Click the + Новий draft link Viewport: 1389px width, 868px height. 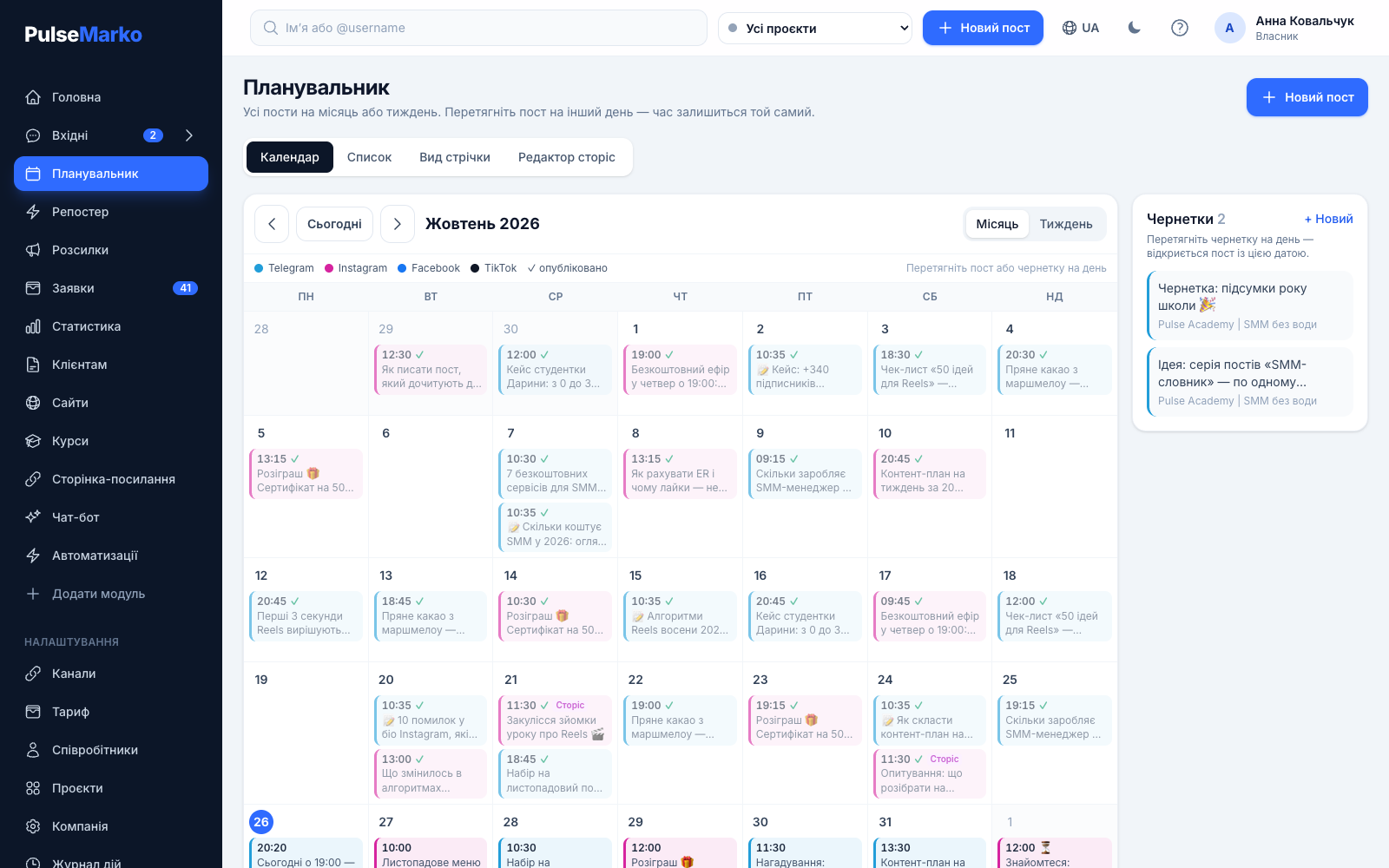[x=1328, y=219]
